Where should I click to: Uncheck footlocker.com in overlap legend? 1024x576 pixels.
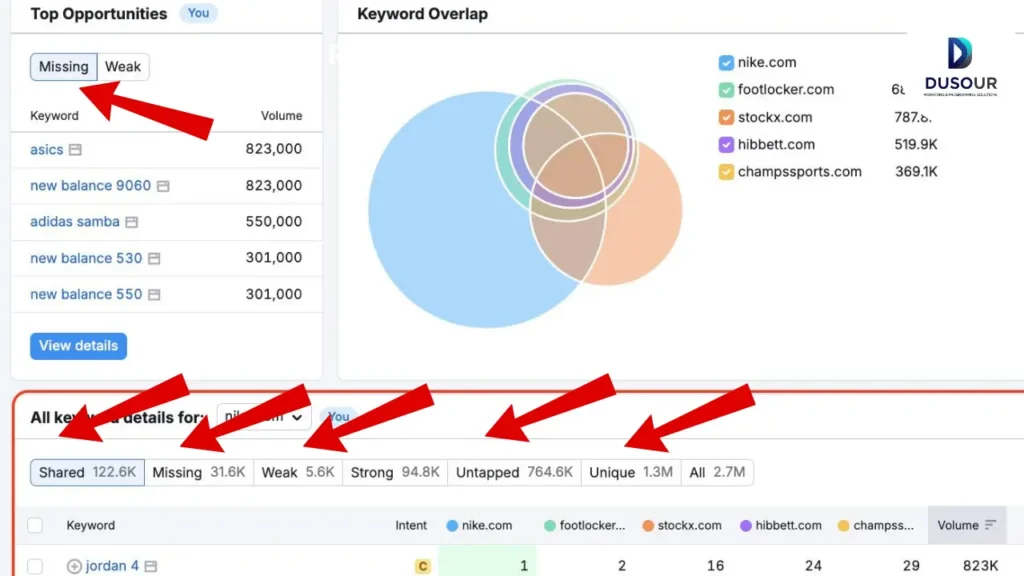(x=726, y=89)
